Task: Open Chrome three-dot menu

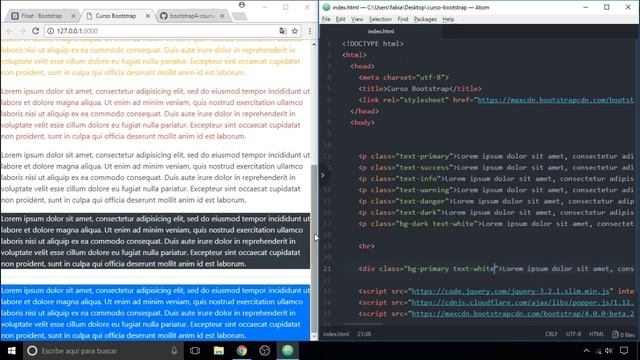Action: click(x=310, y=31)
